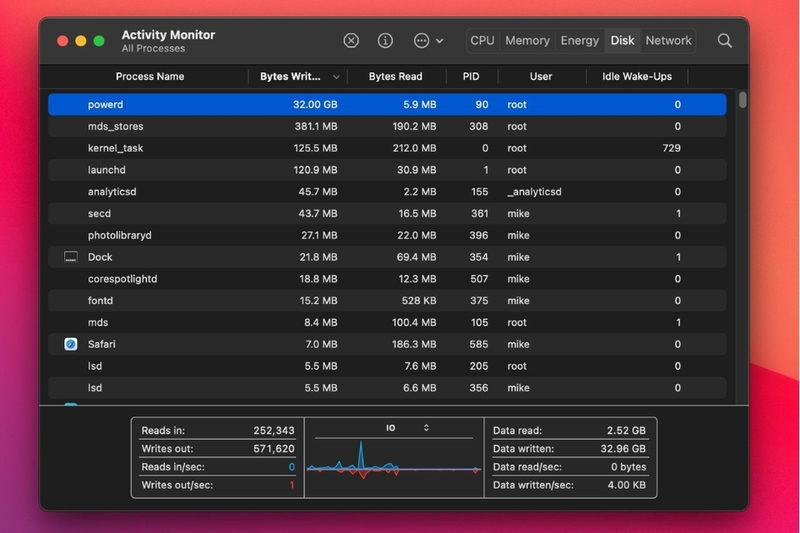Select the lsd process owned by root
The image size is (800, 533).
point(387,366)
